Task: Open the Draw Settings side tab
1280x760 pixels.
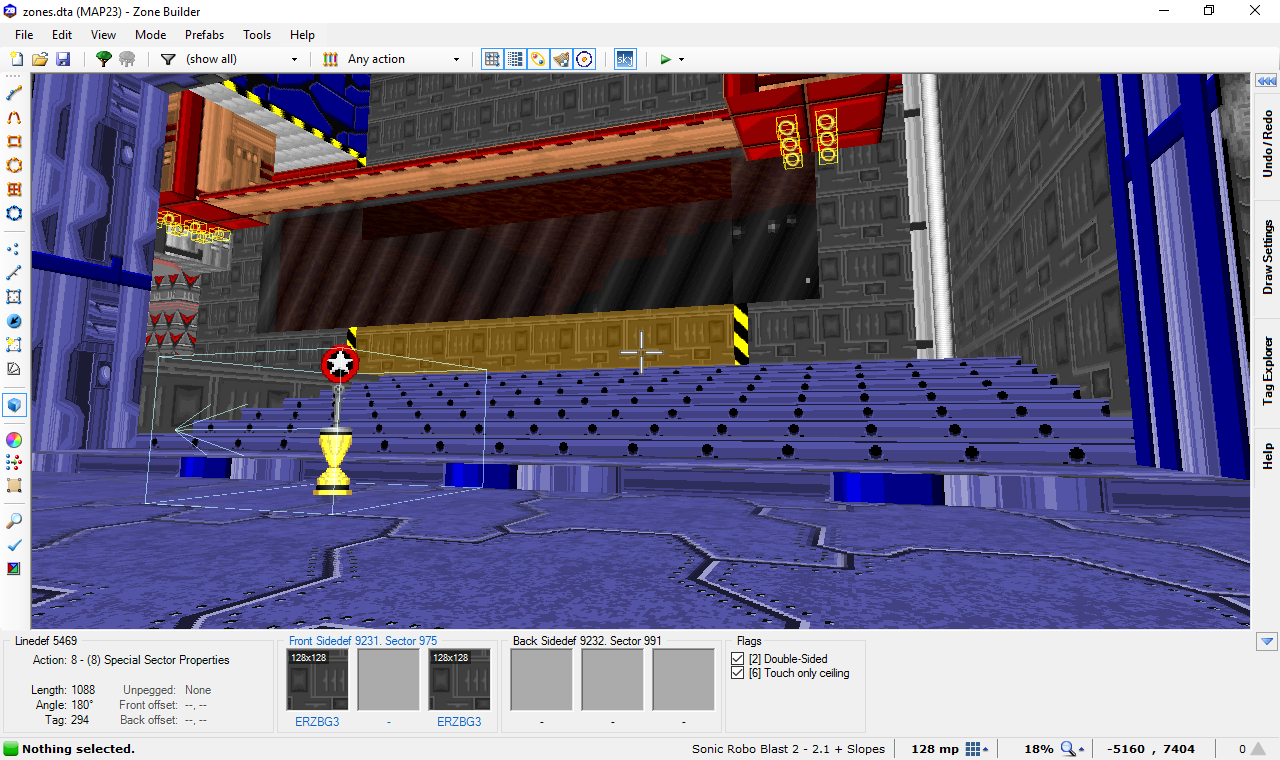Action: [1267, 256]
